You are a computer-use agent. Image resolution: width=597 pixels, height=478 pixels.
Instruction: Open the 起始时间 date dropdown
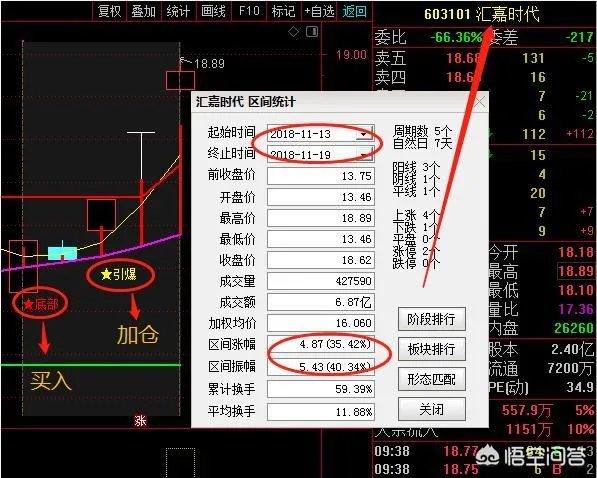click(x=364, y=134)
